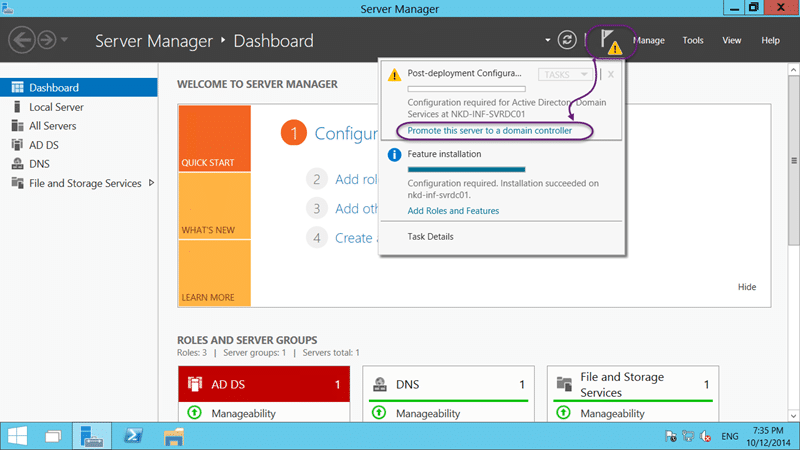Open Task Details in notification panel
The width and height of the screenshot is (800, 450).
click(430, 237)
